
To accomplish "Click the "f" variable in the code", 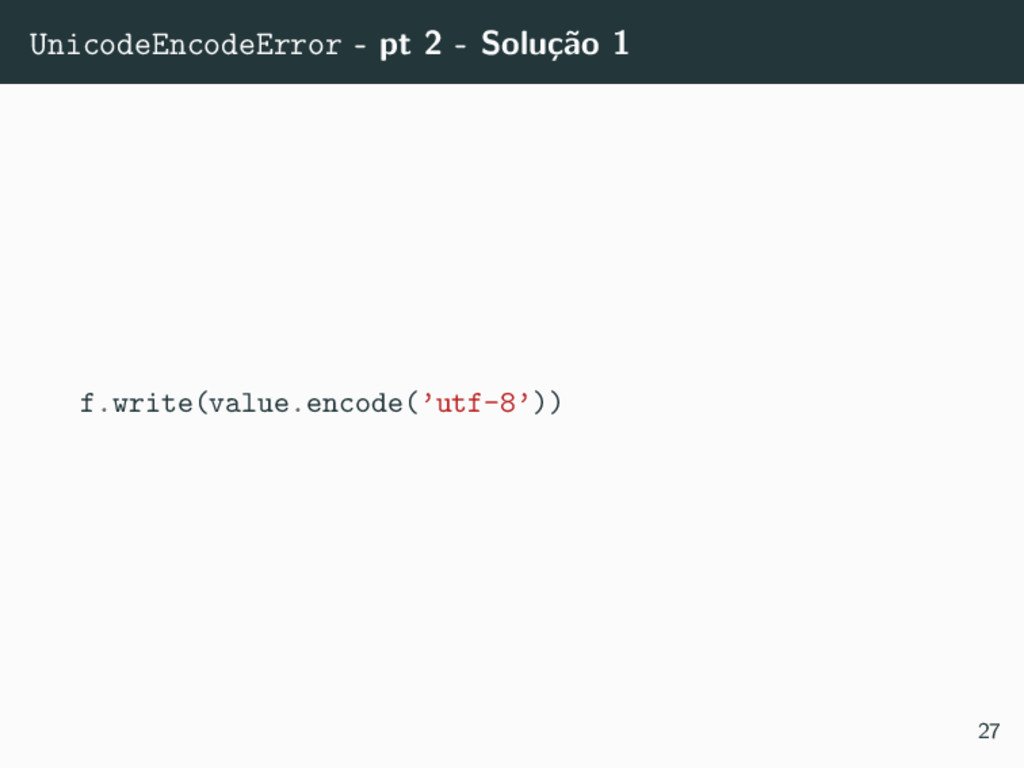I will 87,403.
